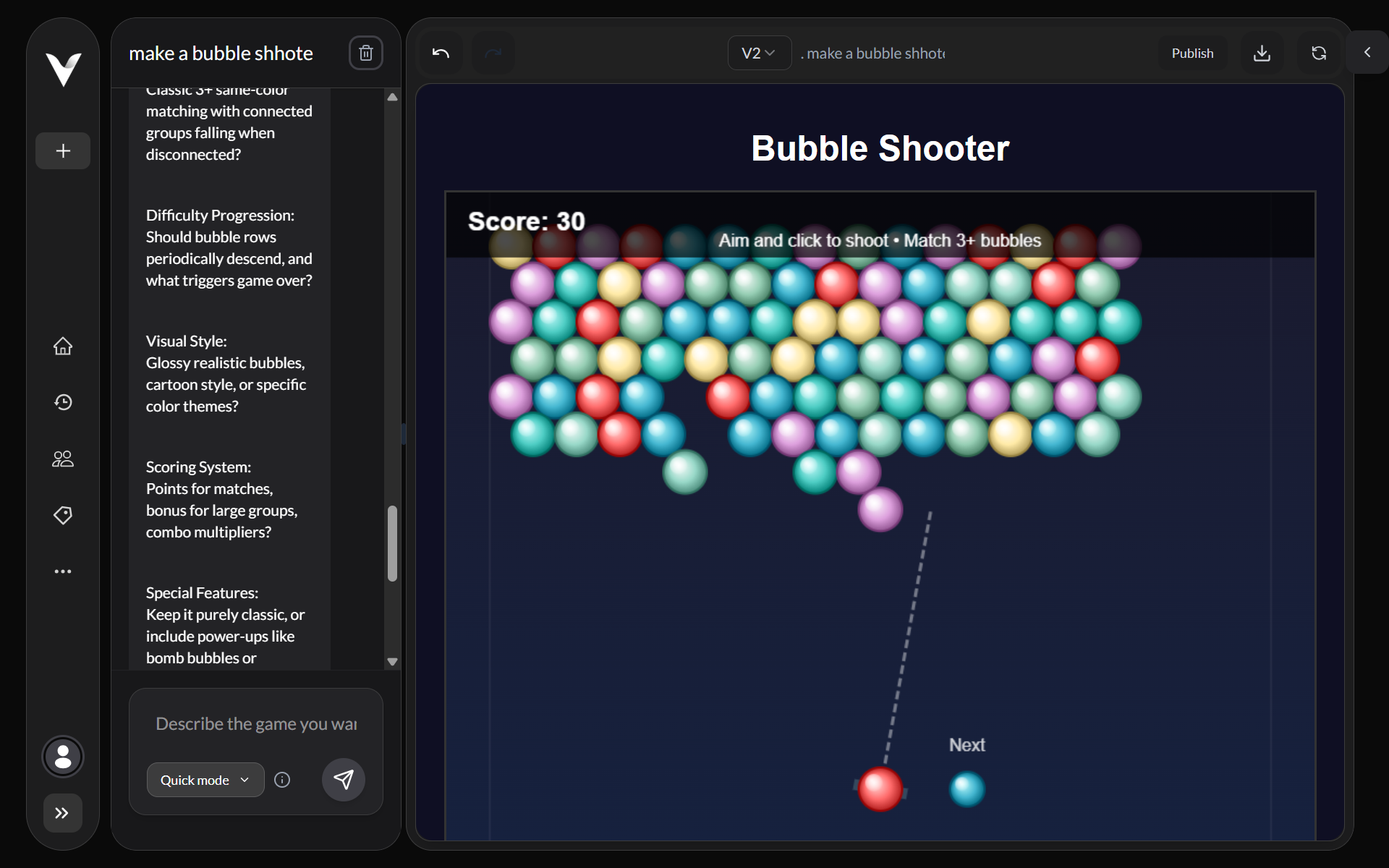1389x868 pixels.
Task: Click the redo arrow icon
Action: click(493, 53)
